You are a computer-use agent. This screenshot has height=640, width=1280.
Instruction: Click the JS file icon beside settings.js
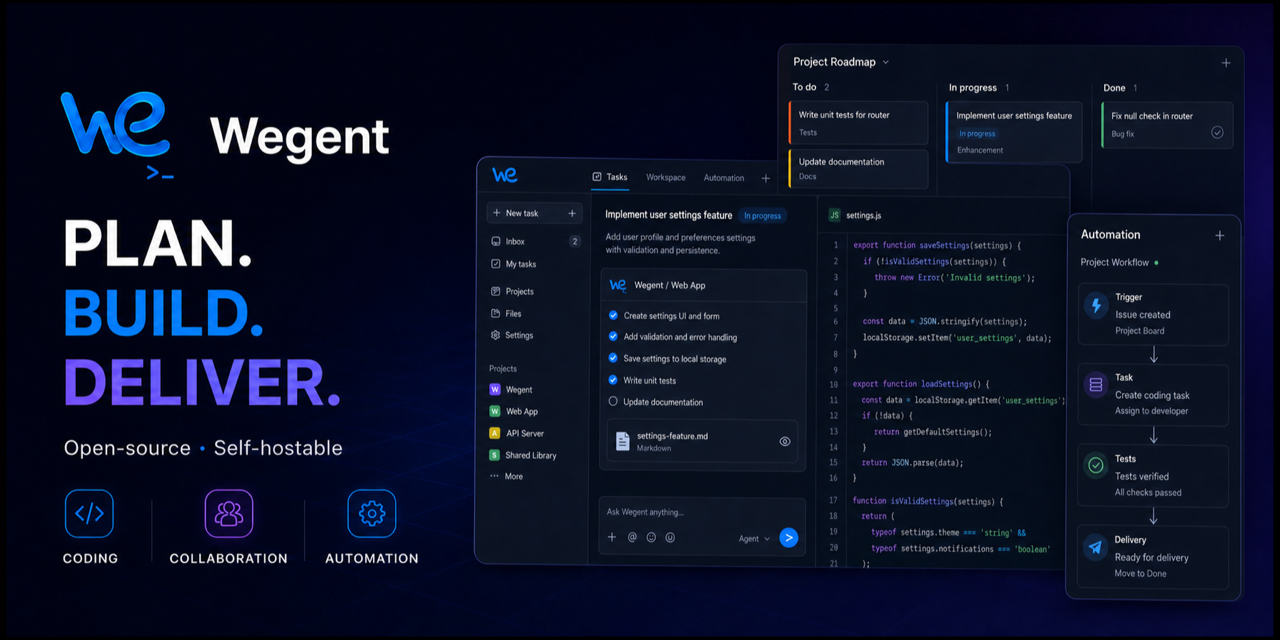point(834,215)
